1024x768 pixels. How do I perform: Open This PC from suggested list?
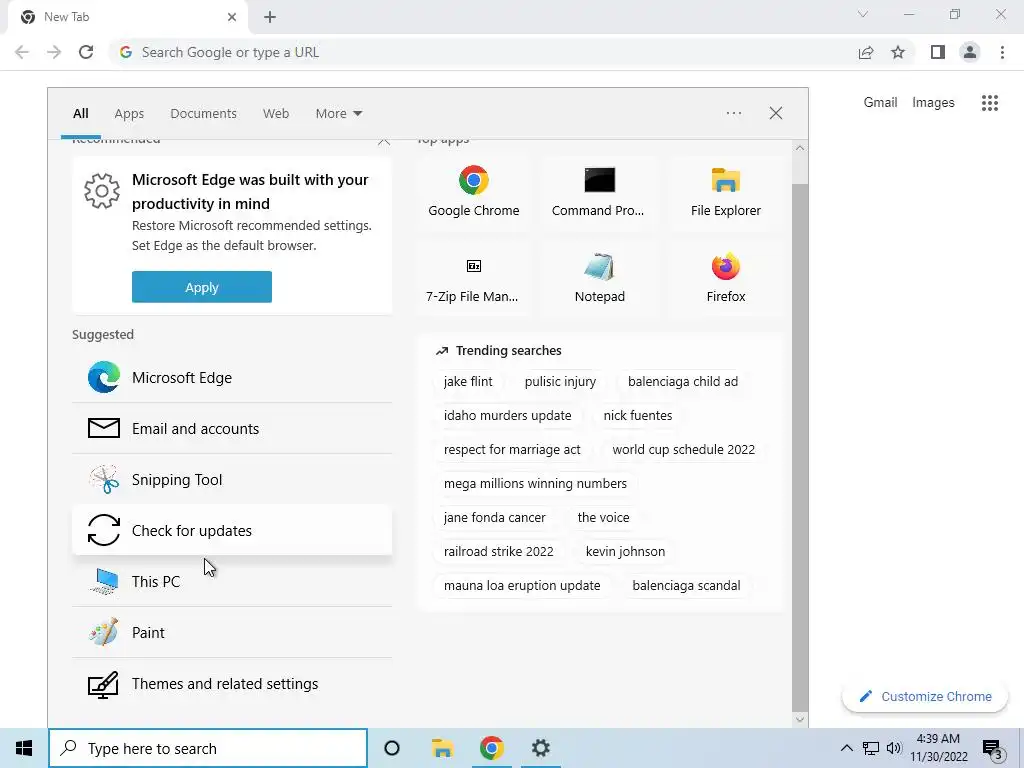(232, 581)
